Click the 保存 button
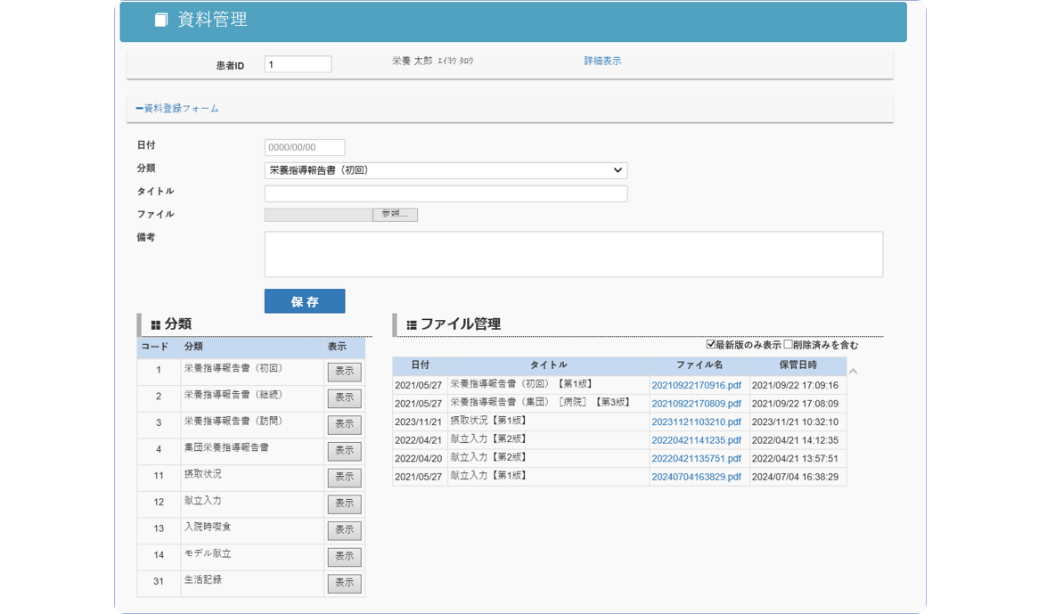This screenshot has width=1042, height=614. 304,301
